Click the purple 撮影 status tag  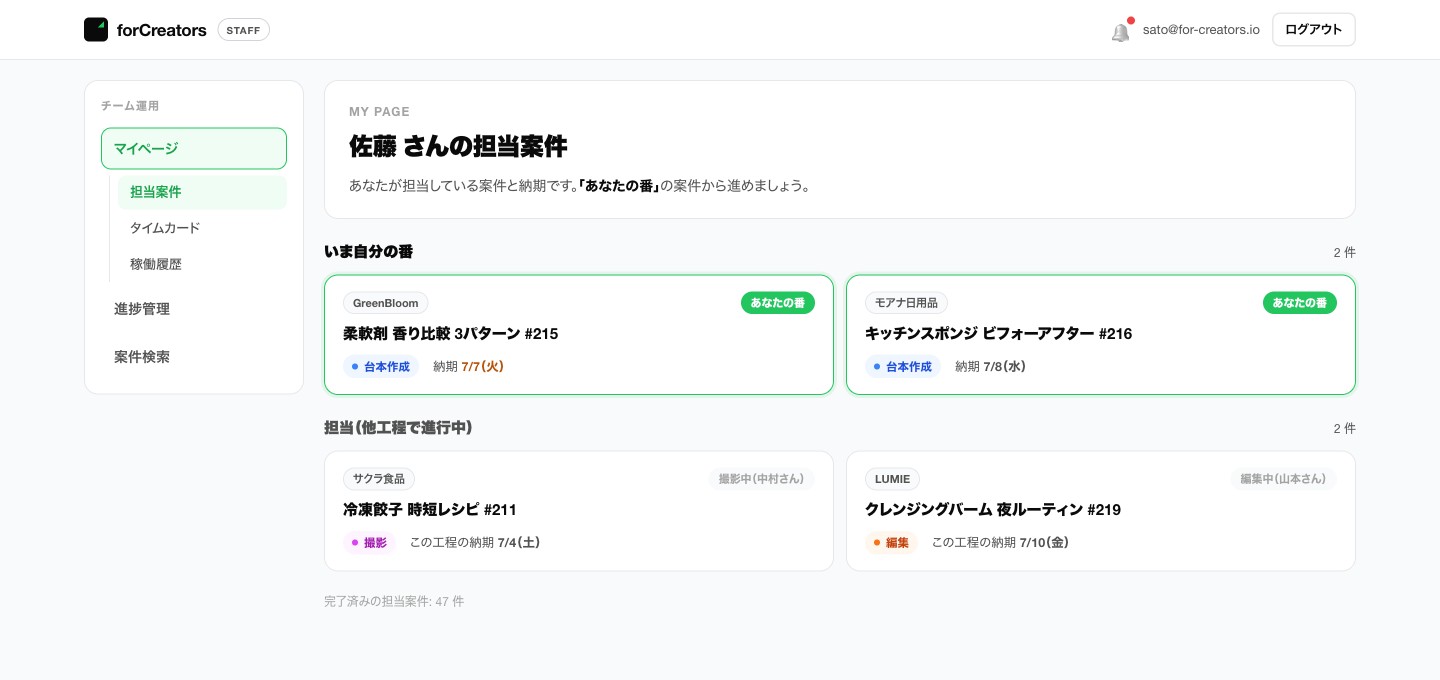point(369,543)
